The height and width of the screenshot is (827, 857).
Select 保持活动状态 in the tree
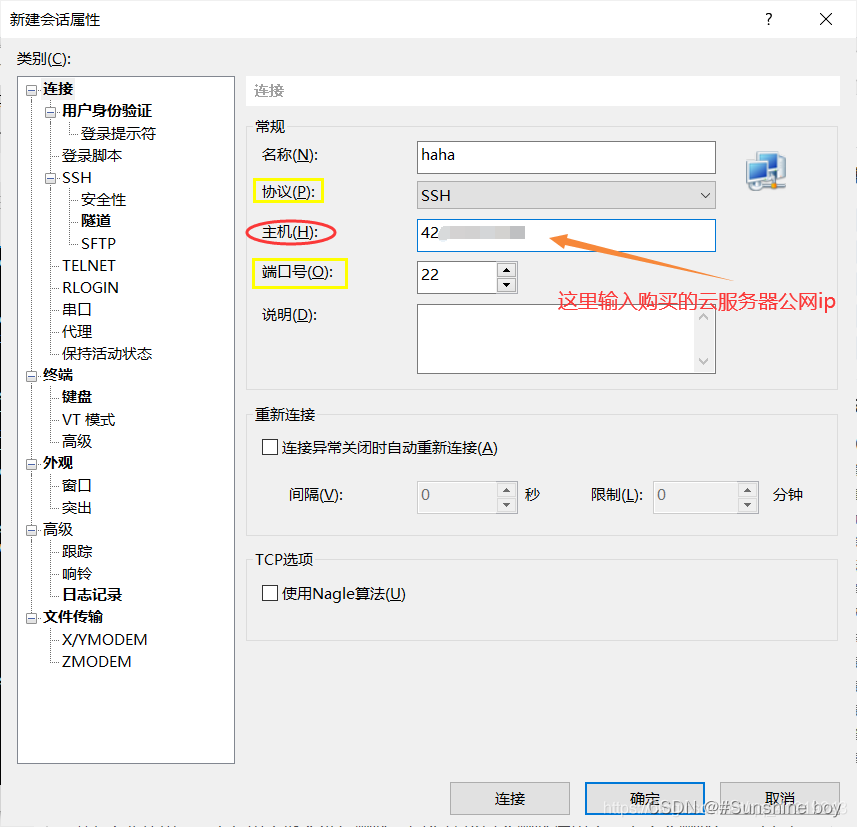107,354
